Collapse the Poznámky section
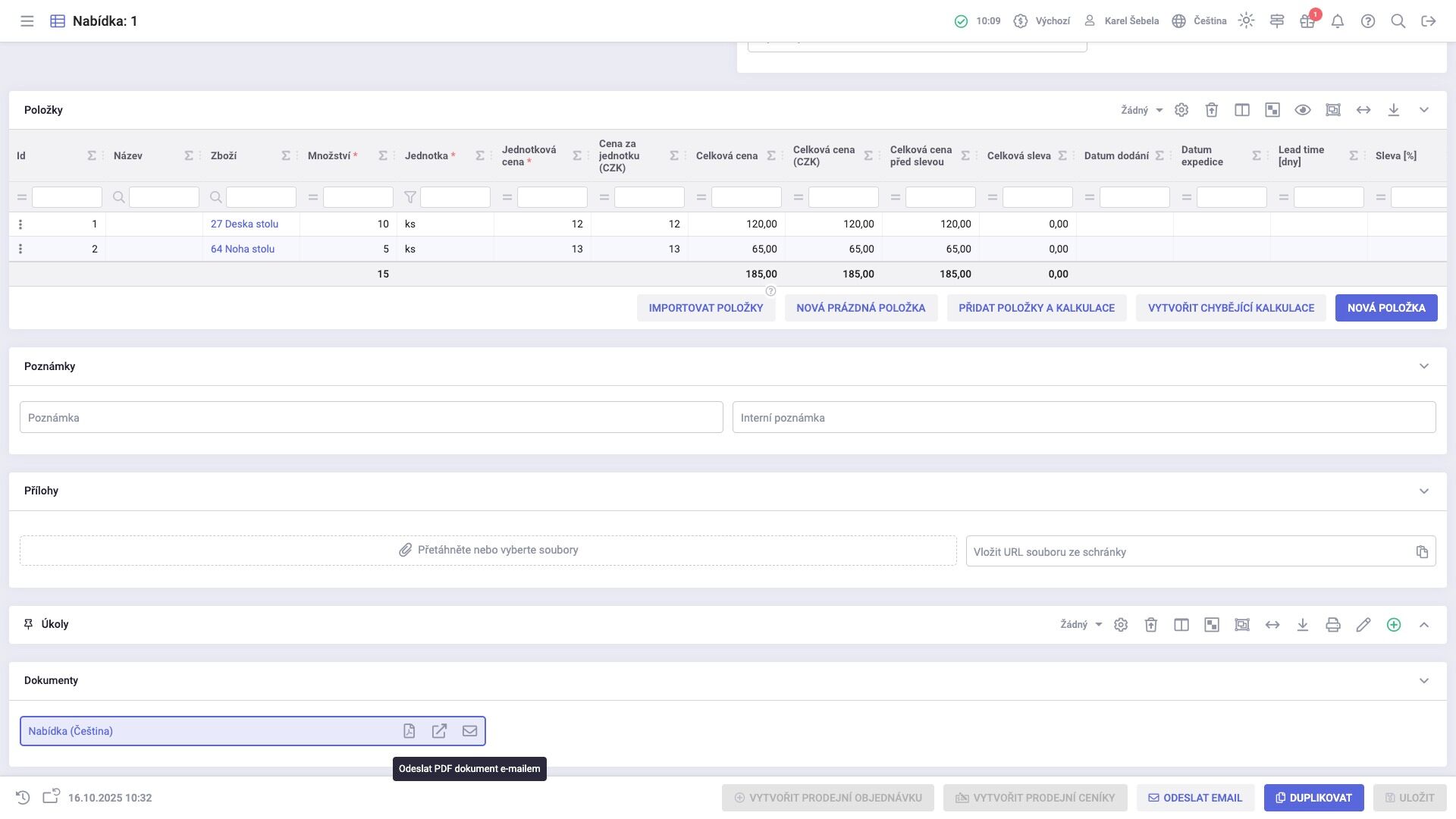 [x=1423, y=366]
